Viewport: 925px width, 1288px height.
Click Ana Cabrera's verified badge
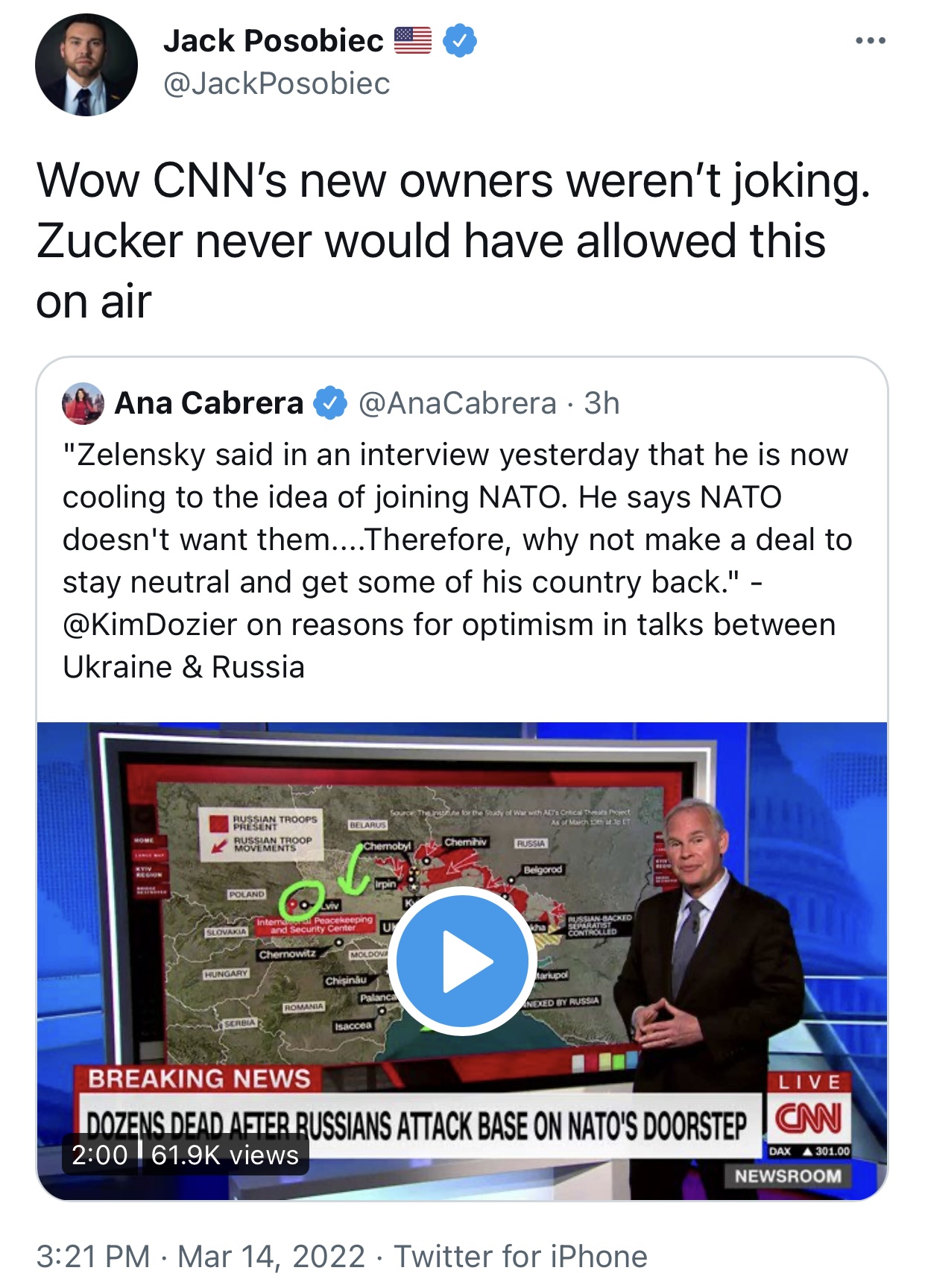pos(330,403)
